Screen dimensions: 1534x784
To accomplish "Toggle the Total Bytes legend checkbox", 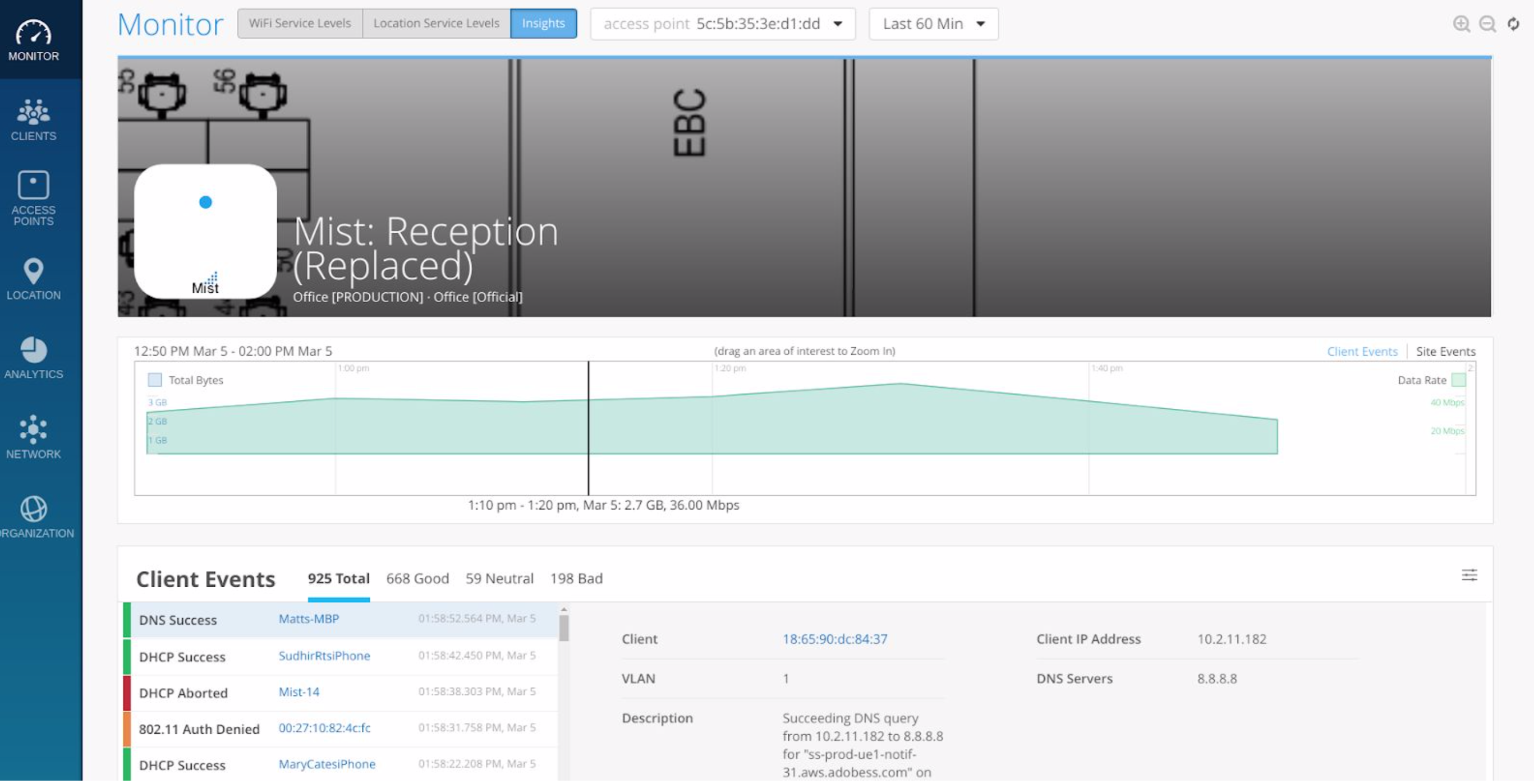I will pyautogui.click(x=154, y=380).
